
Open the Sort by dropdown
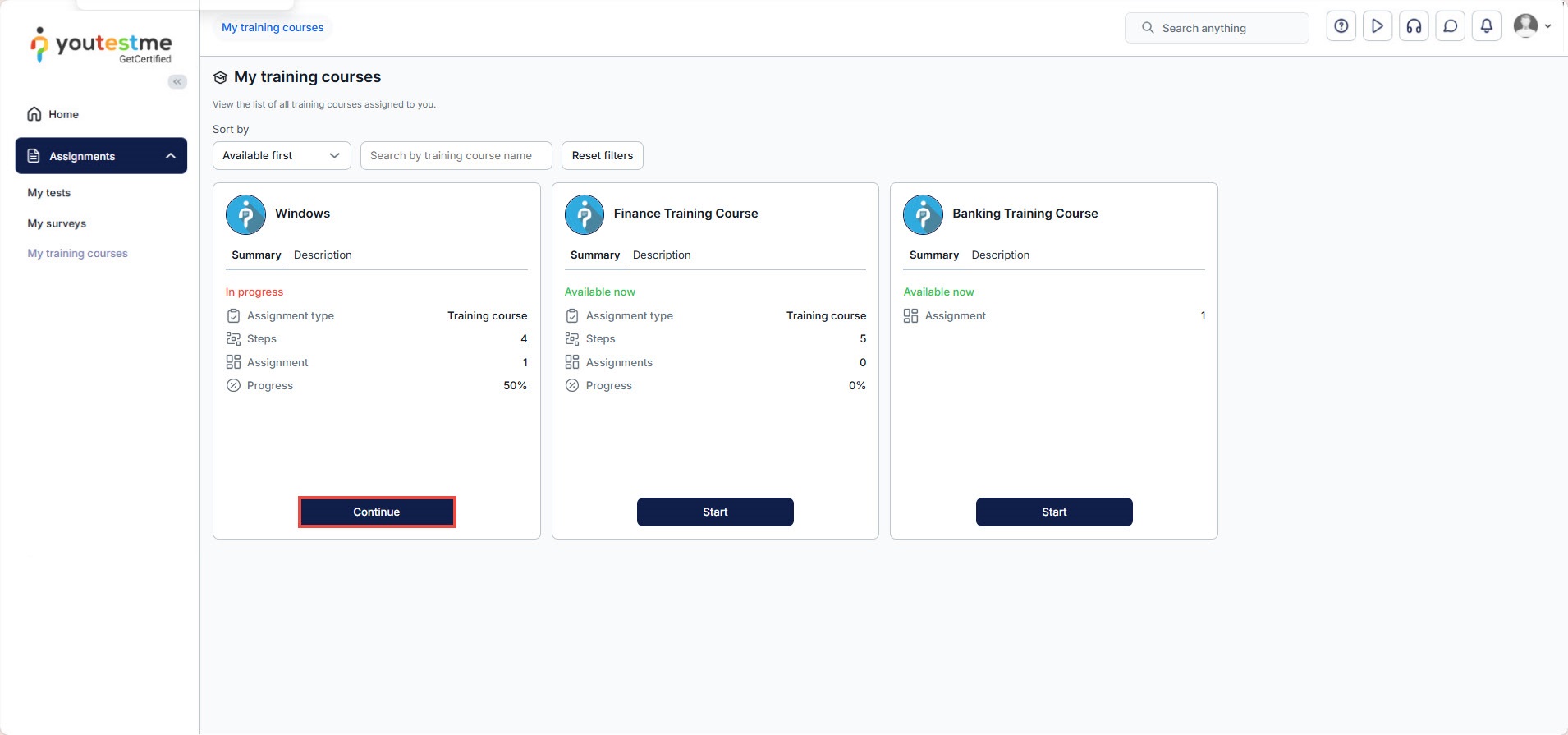click(282, 155)
